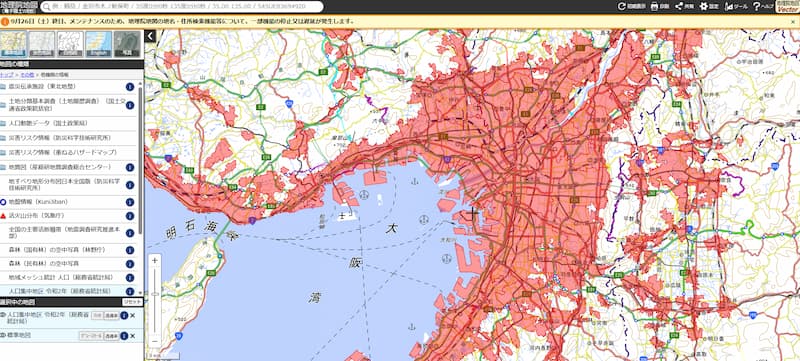Go to トップ breadcrumb link
Image resolution: width=800 pixels, height=361 pixels.
coord(7,75)
